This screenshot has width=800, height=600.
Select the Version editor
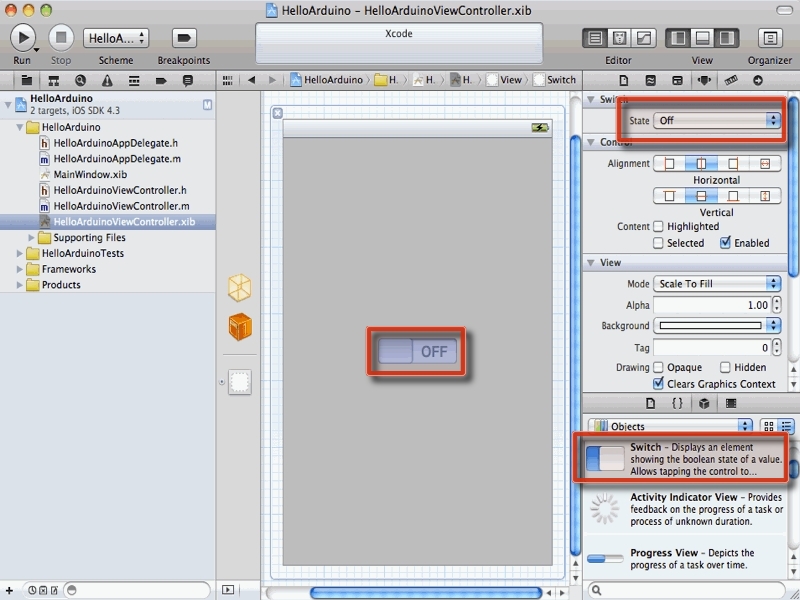[x=643, y=38]
